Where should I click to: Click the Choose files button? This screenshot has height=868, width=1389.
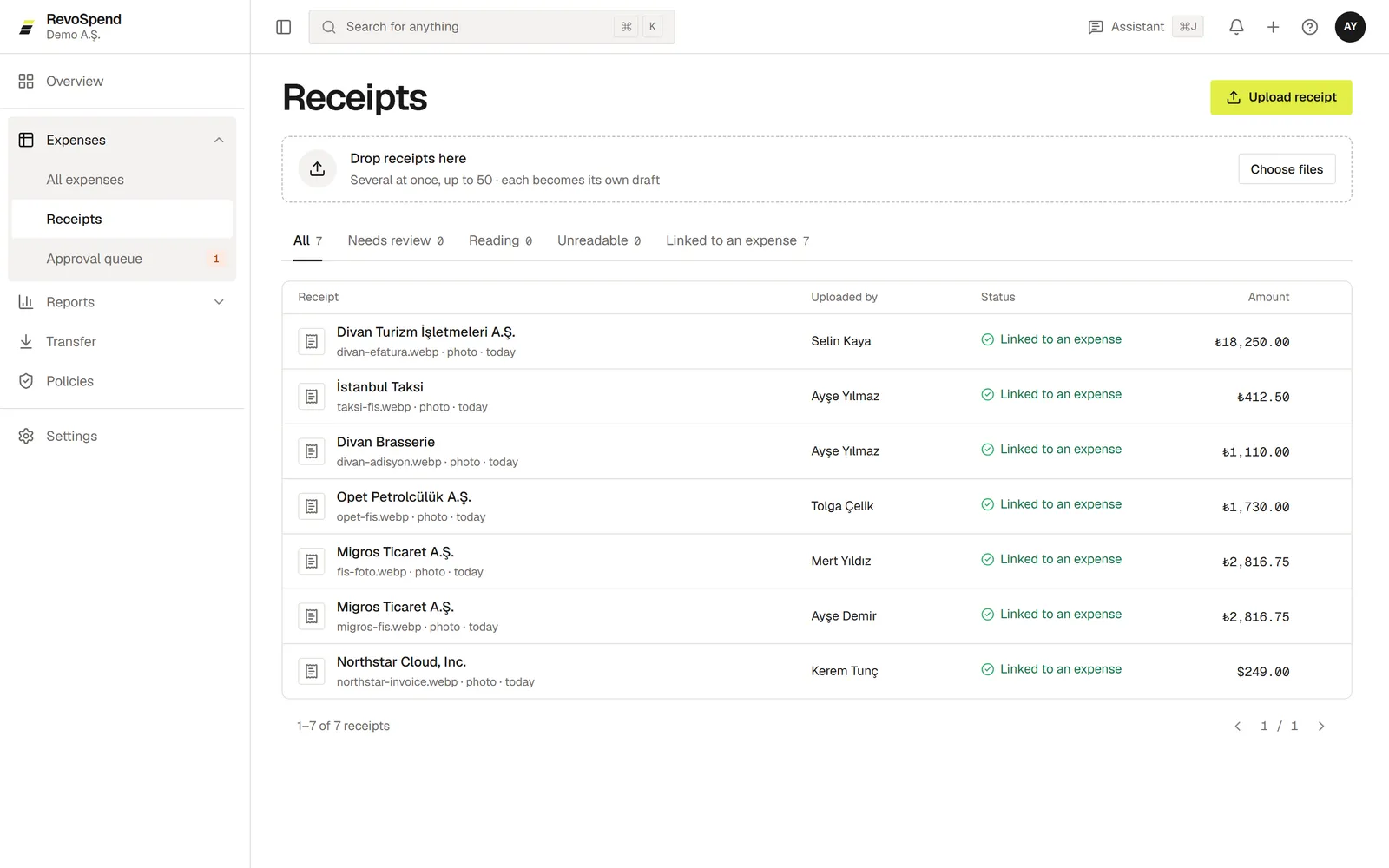click(x=1287, y=169)
